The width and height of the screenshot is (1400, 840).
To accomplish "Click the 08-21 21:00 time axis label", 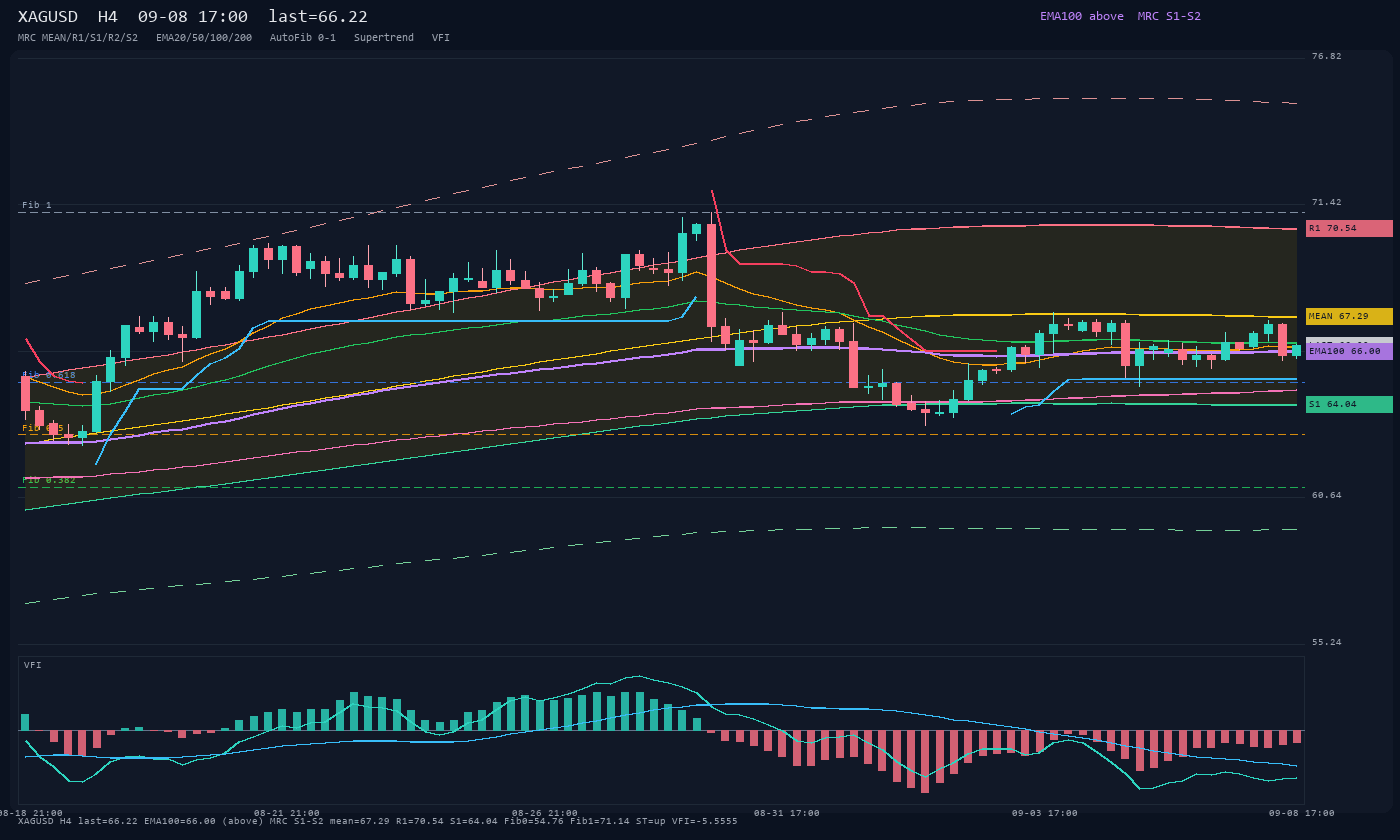I will pyautogui.click(x=287, y=813).
